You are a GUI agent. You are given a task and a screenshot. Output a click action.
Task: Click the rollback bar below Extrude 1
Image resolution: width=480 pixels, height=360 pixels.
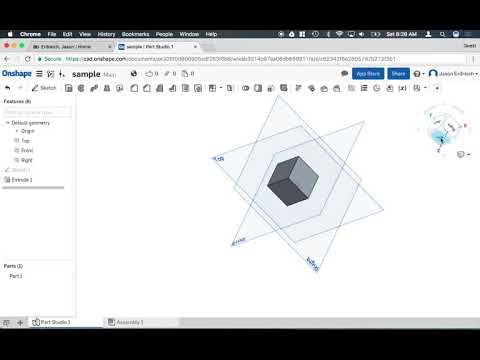click(33, 188)
